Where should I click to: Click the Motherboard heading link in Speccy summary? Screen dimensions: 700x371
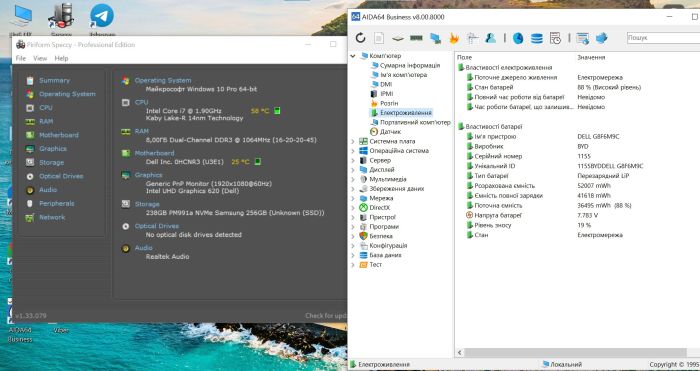pos(154,153)
